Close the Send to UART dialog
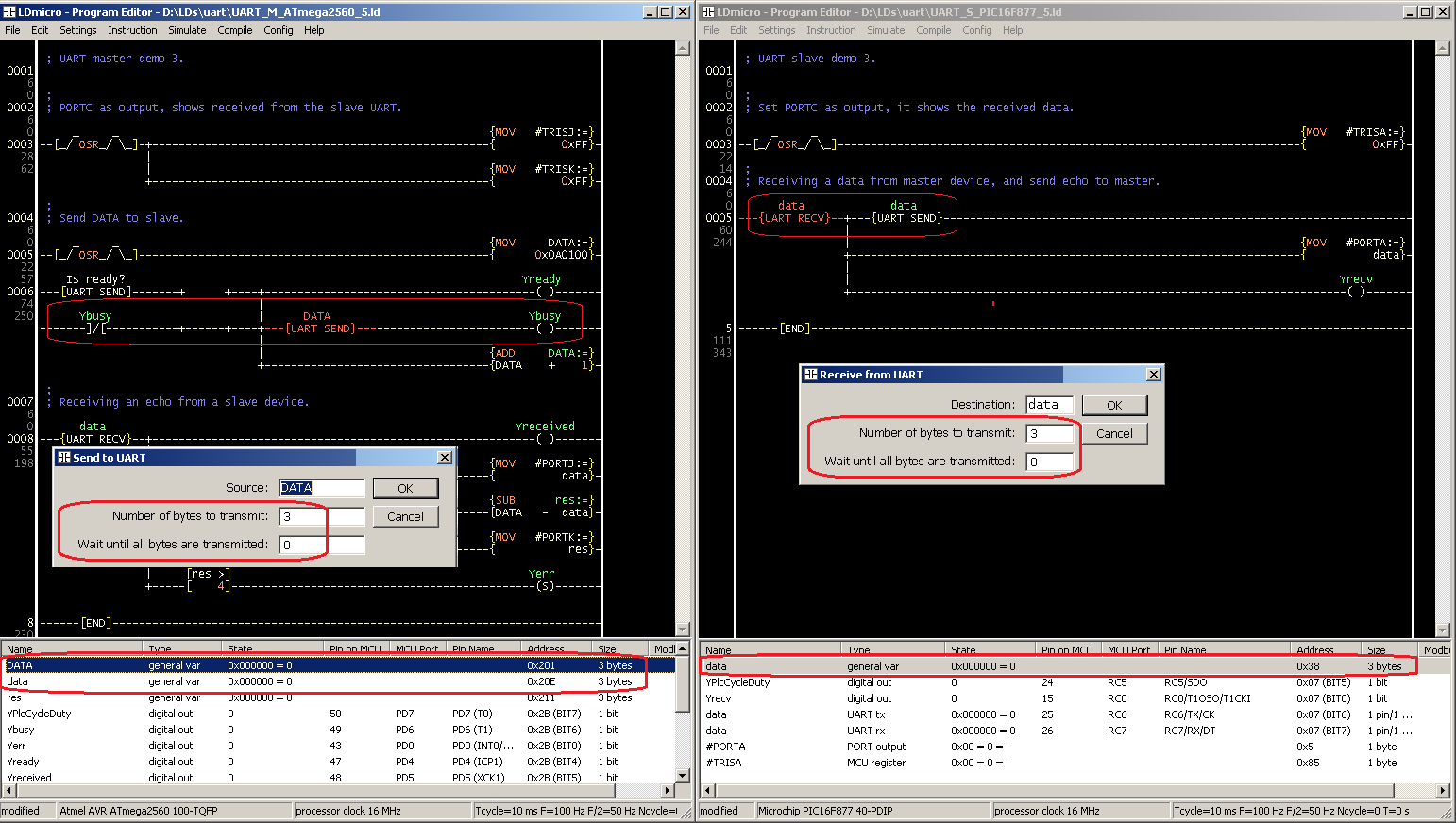Screen dimensions: 1456x823 [x=445, y=458]
